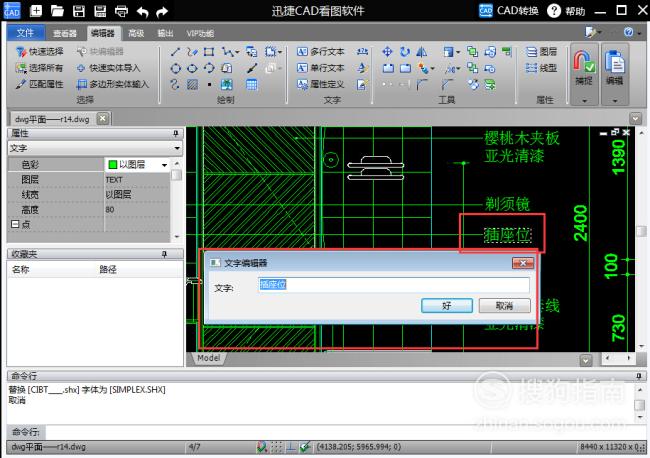The width and height of the screenshot is (650, 458).
Task: Activate the Rotate tool
Action: [x=405, y=52]
